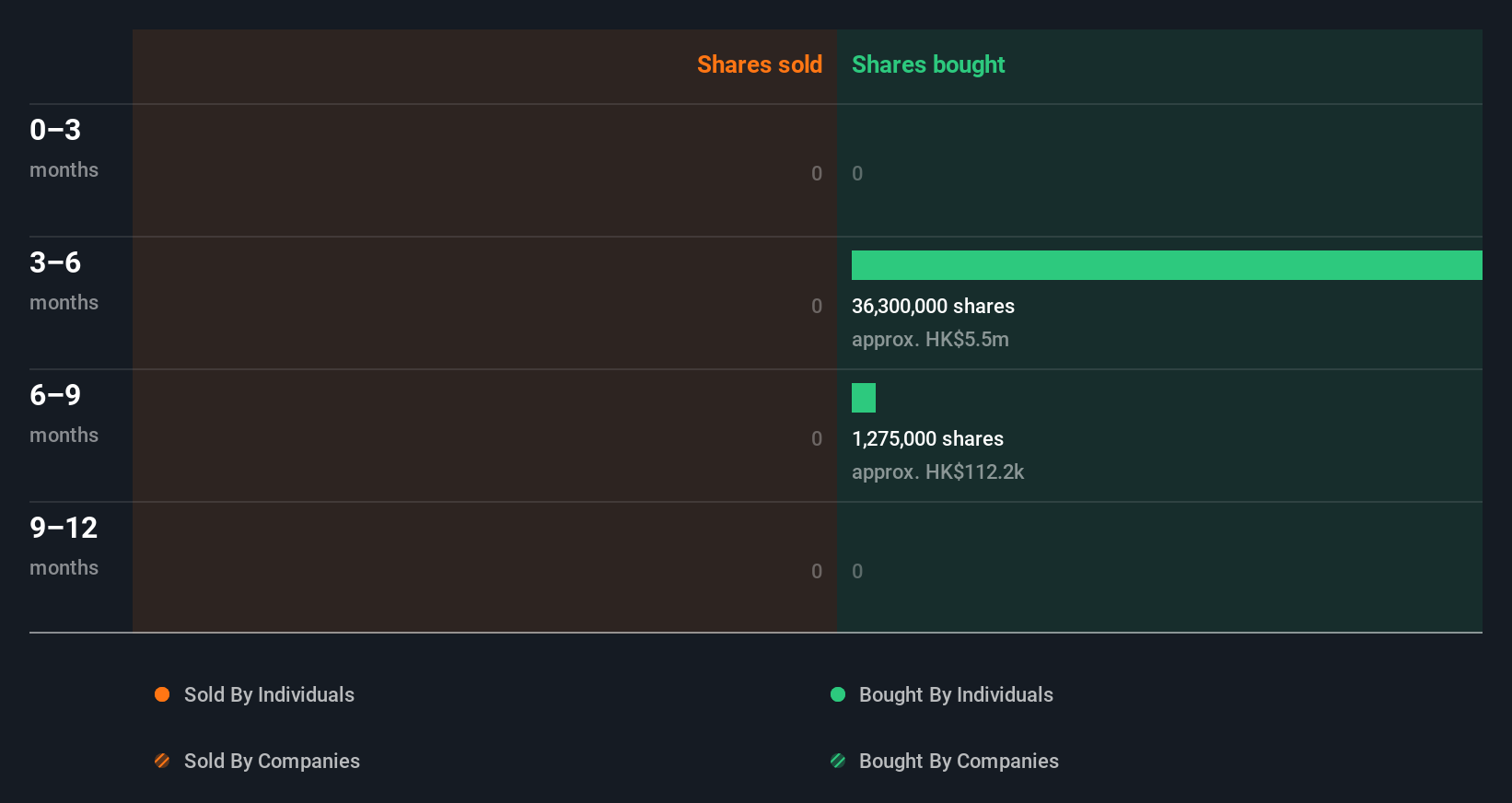This screenshot has width=1512, height=803.
Task: Select the 6–9 months row label
Action: pyautogui.click(x=64, y=413)
